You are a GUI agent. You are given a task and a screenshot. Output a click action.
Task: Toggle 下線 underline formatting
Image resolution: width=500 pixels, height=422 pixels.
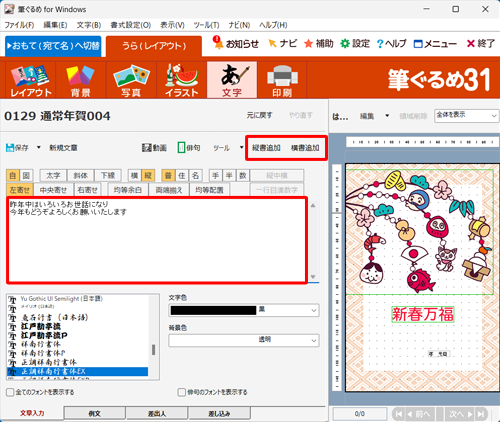(x=108, y=175)
